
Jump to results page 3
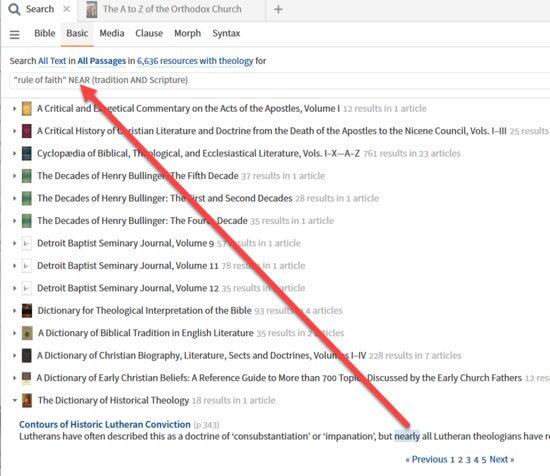pyautogui.click(x=468, y=460)
